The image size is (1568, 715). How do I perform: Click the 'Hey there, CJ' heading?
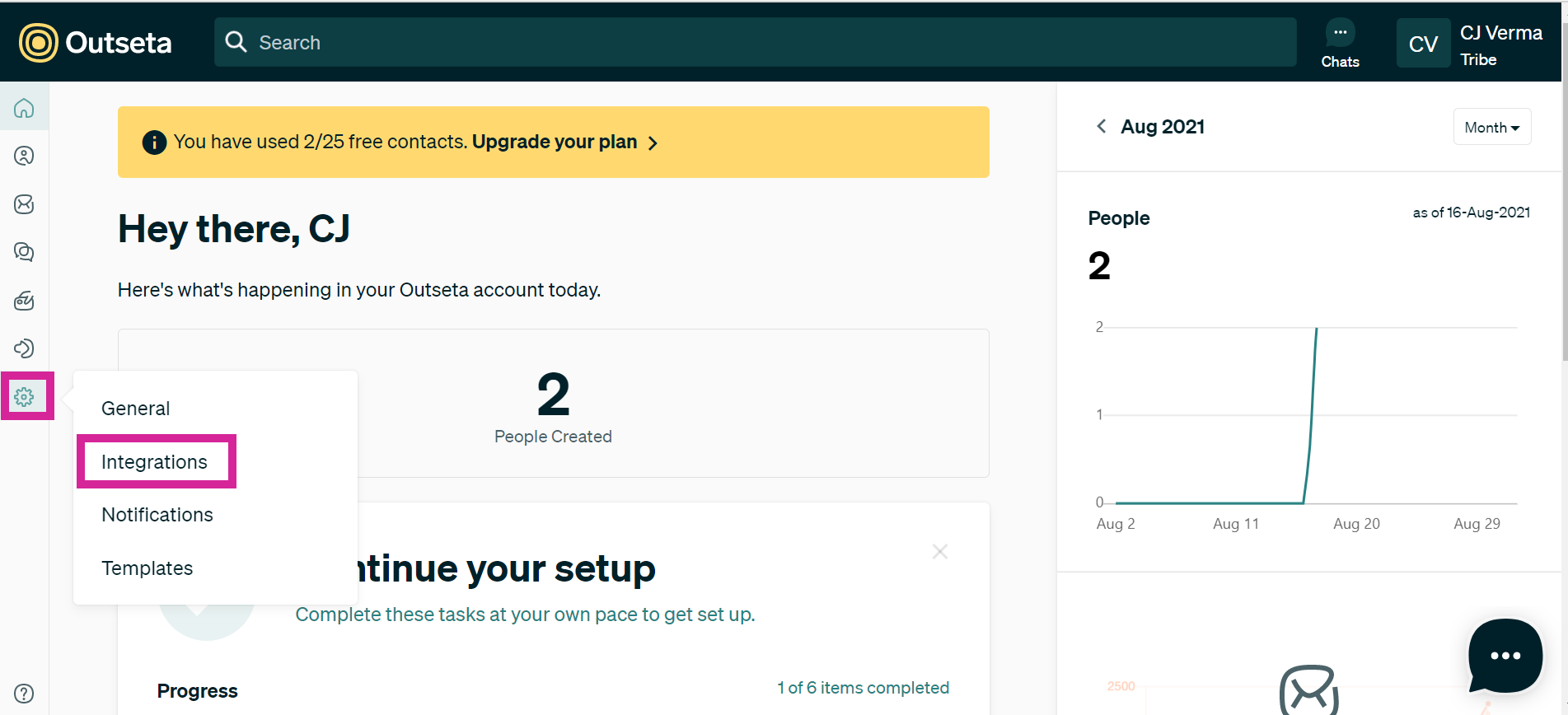point(234,229)
